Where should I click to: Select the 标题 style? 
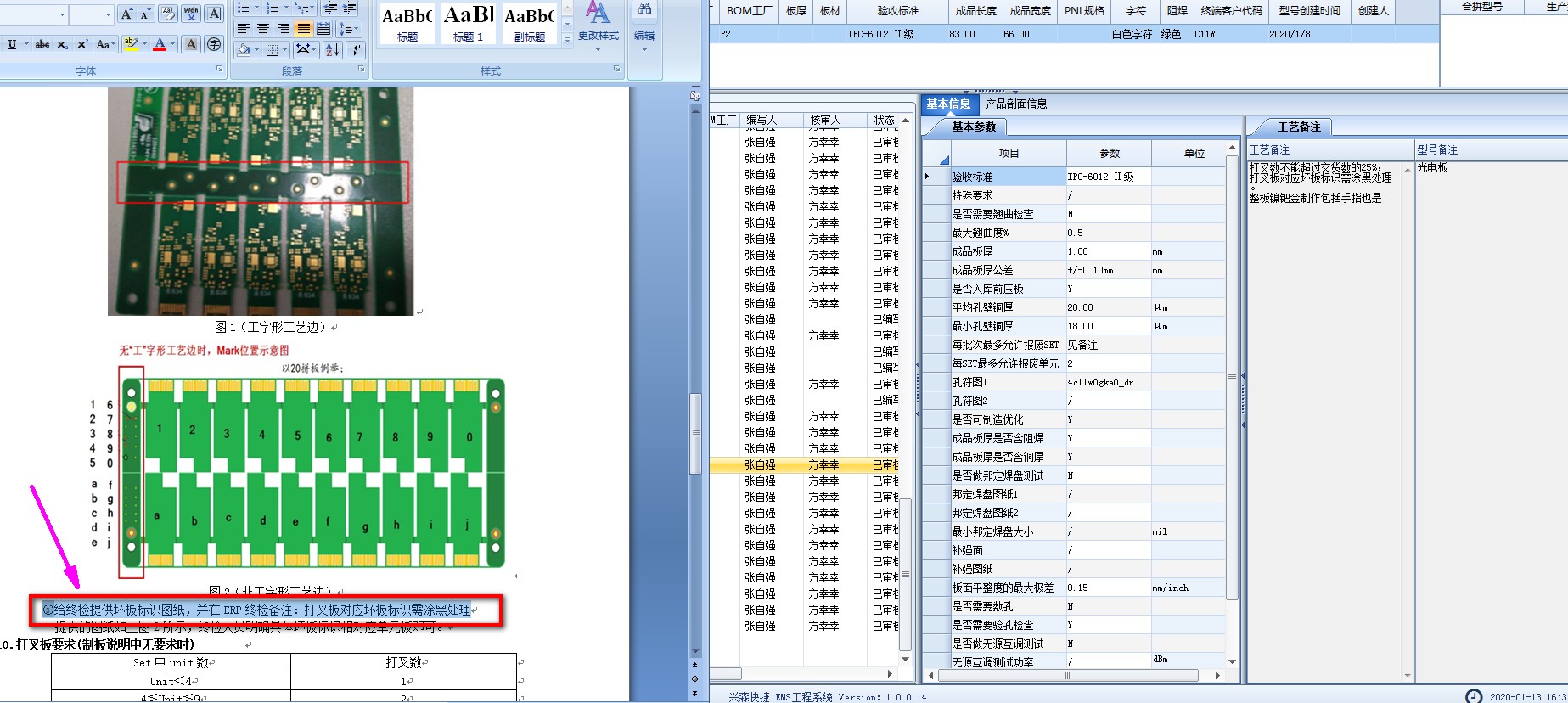407,23
